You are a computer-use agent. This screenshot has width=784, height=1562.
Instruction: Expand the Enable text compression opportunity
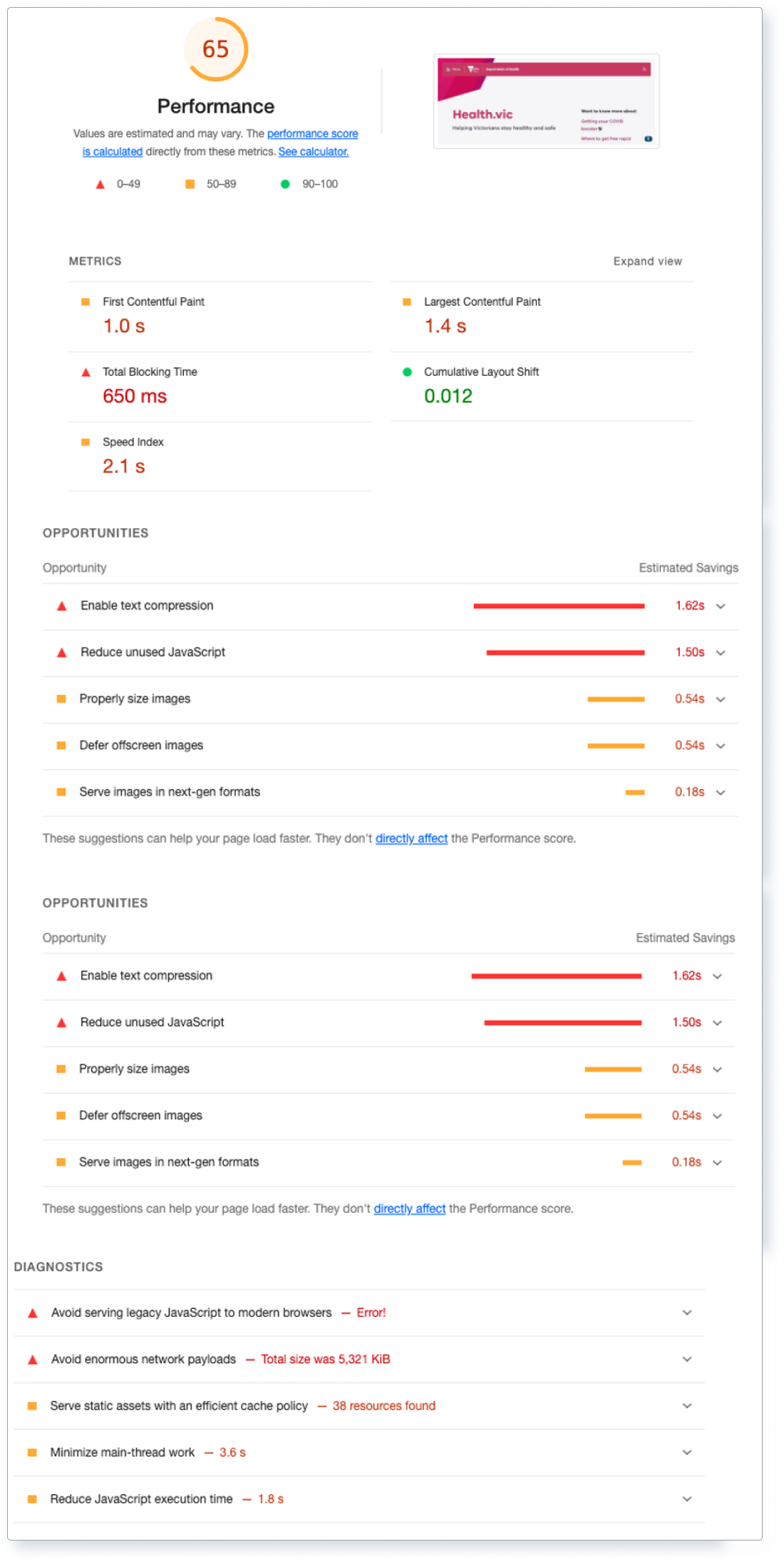point(720,606)
